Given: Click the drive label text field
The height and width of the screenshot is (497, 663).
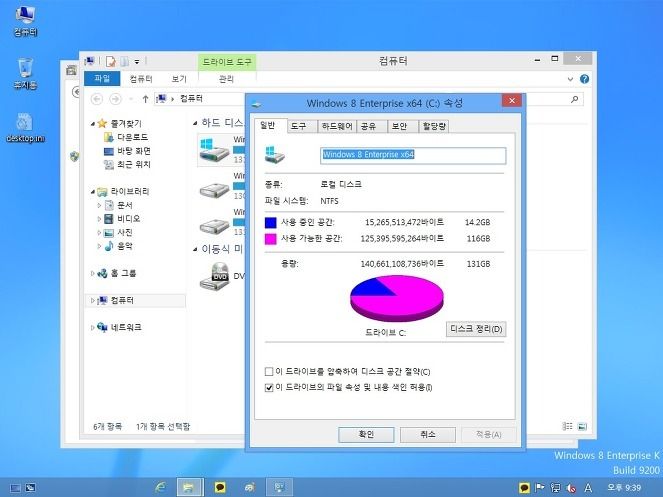Looking at the screenshot, I should (413, 155).
